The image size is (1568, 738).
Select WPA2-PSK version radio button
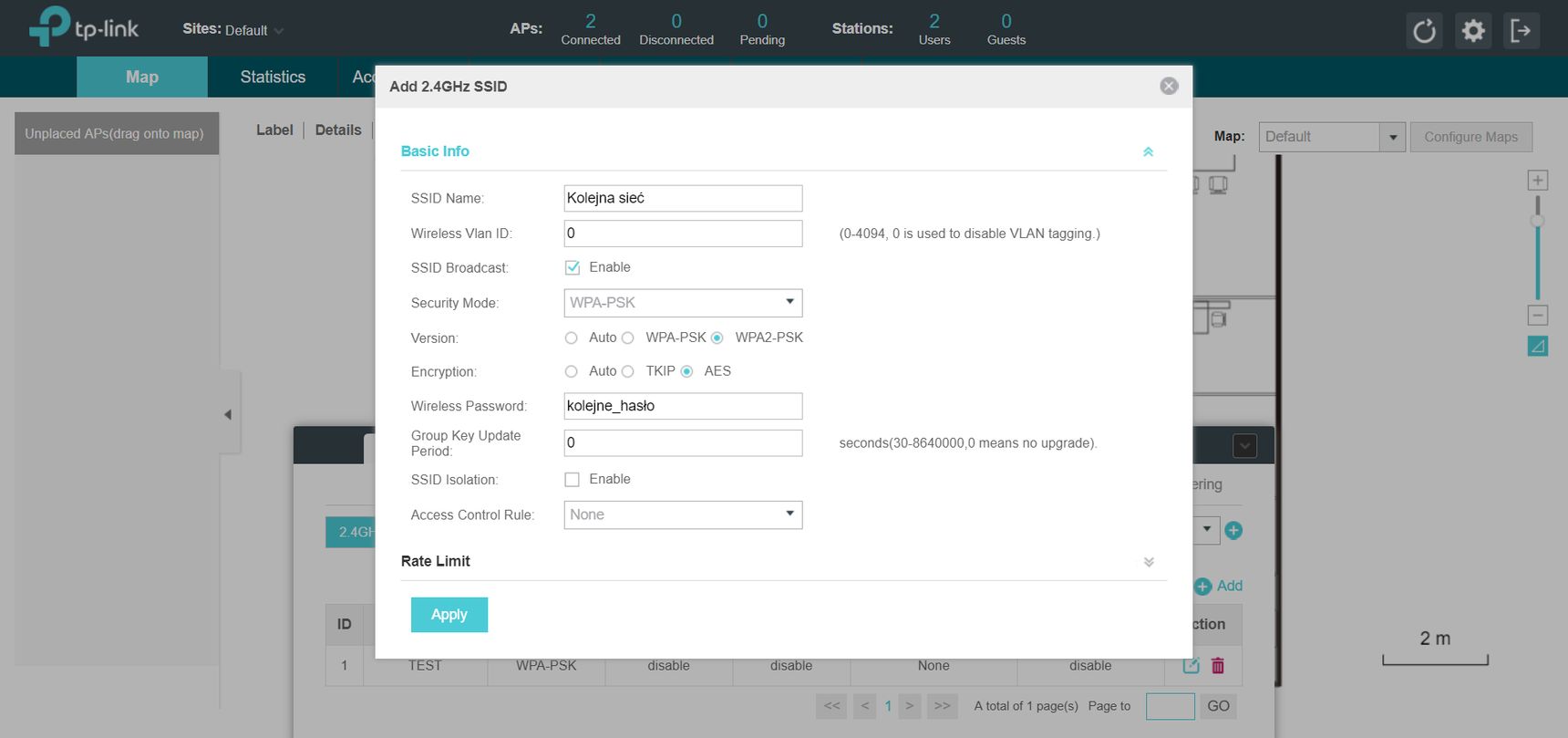(x=717, y=338)
